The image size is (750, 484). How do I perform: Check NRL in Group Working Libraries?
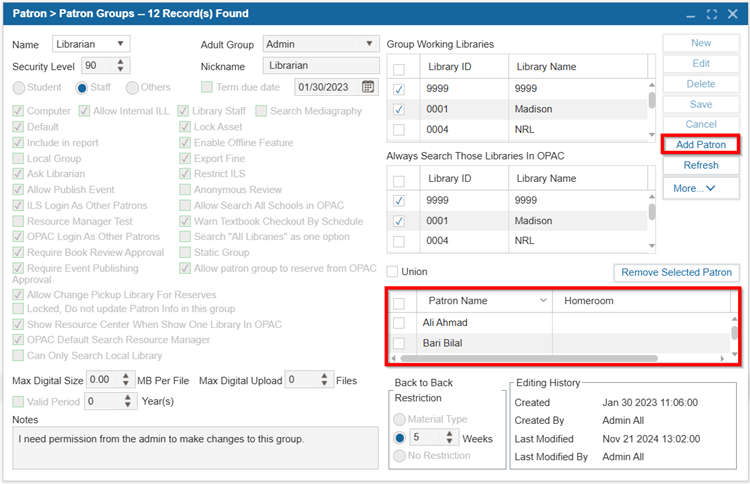click(398, 130)
